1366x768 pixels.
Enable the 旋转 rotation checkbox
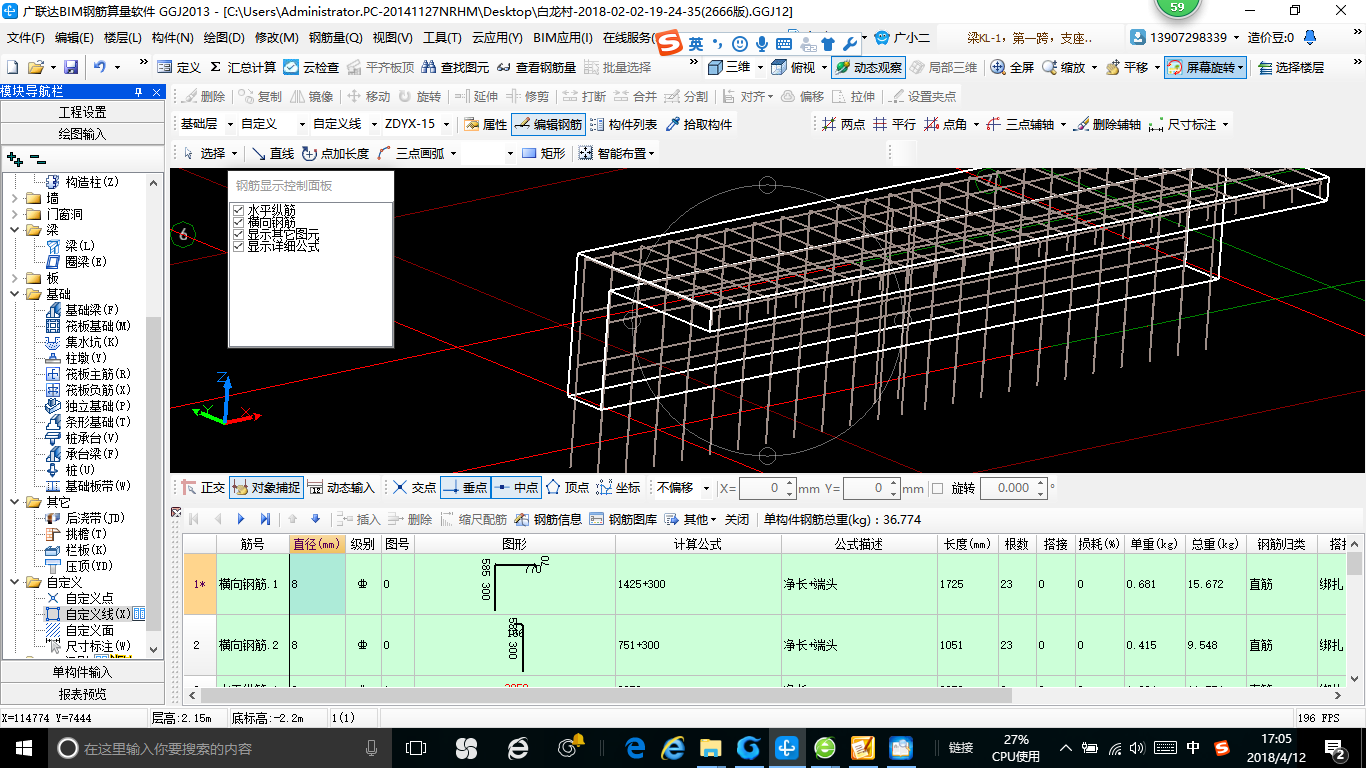click(937, 488)
